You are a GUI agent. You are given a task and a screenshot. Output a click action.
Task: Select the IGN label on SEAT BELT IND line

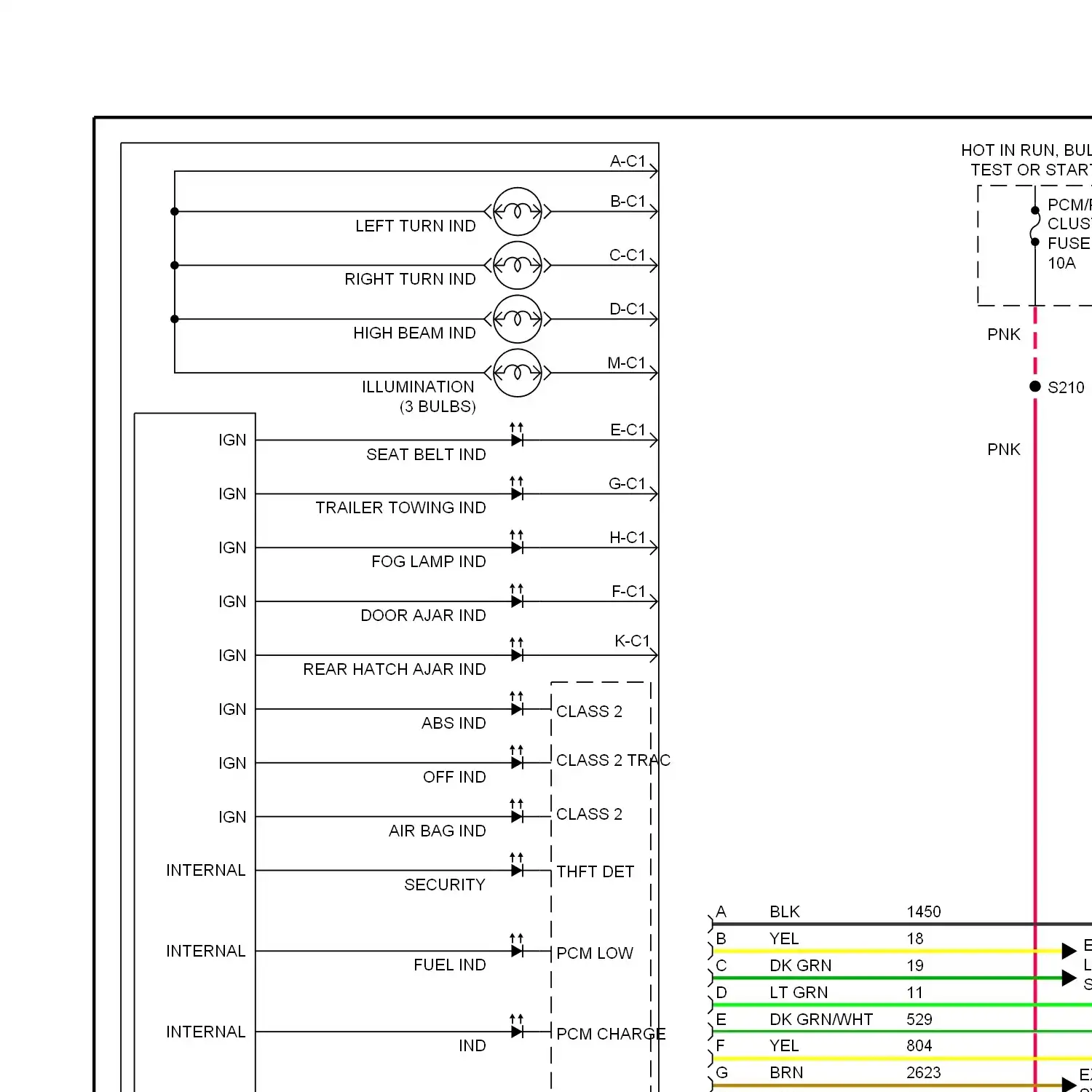point(232,440)
